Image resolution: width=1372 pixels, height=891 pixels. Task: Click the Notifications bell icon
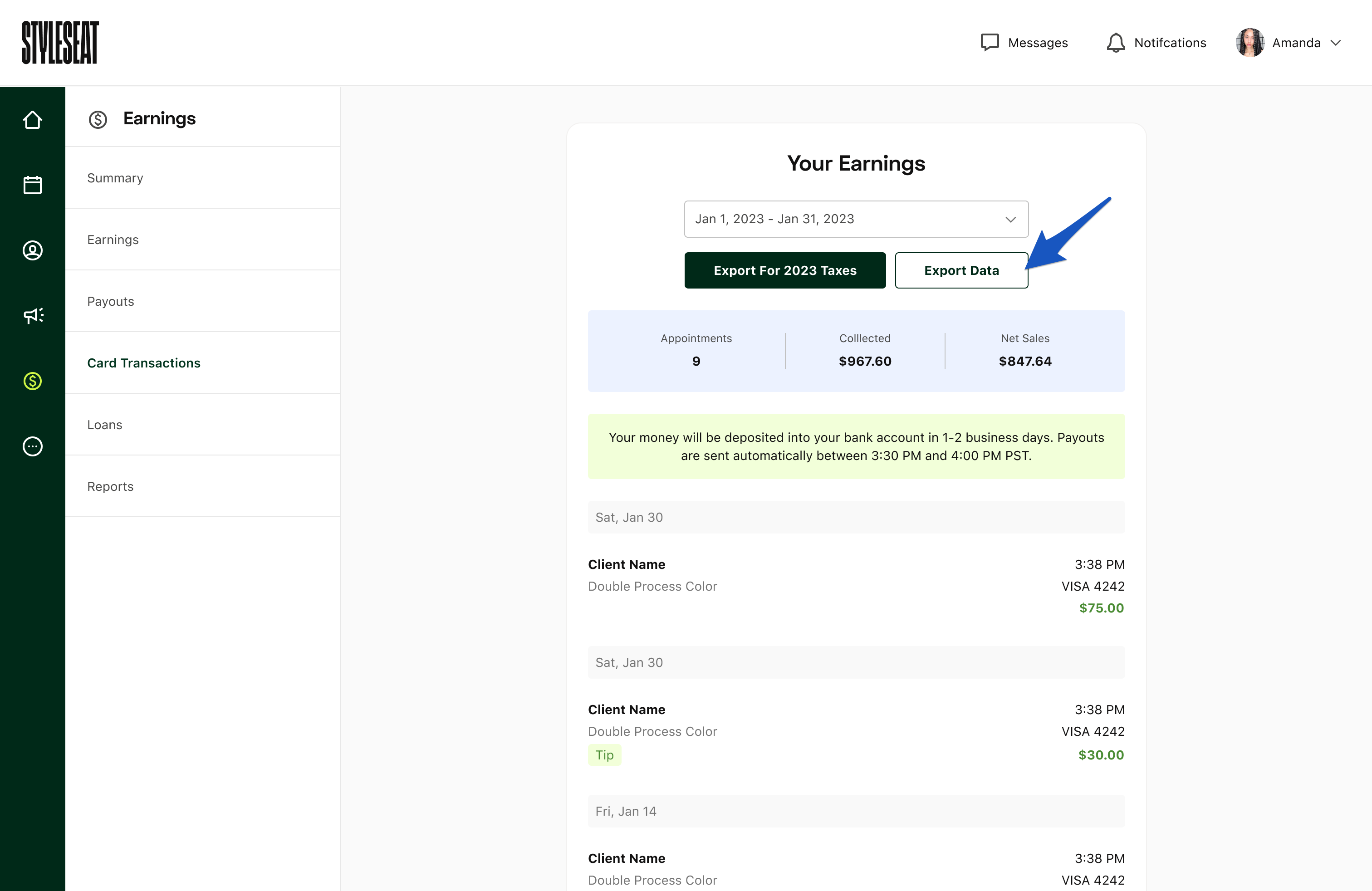point(1116,43)
